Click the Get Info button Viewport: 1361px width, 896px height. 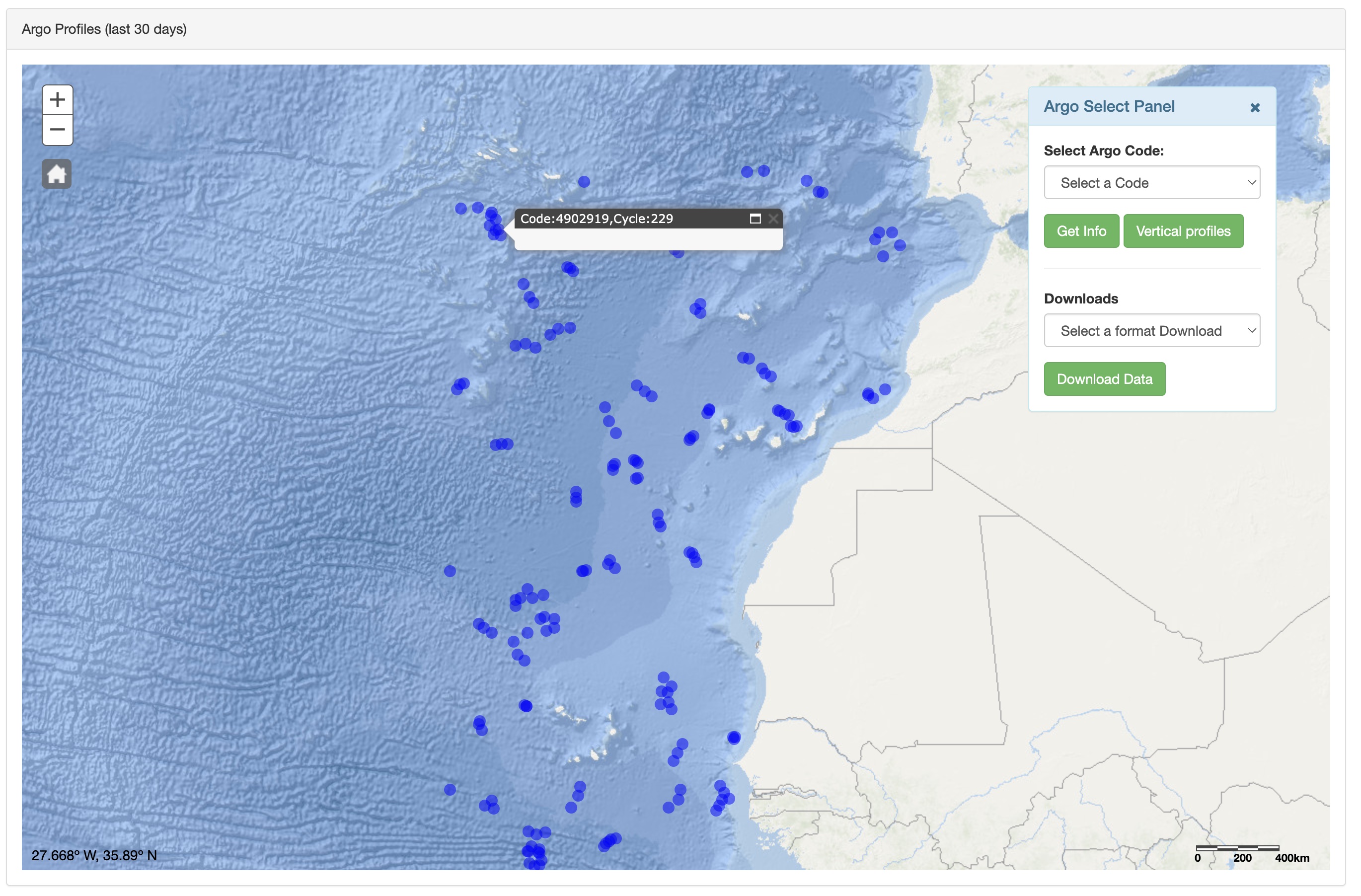coord(1081,231)
